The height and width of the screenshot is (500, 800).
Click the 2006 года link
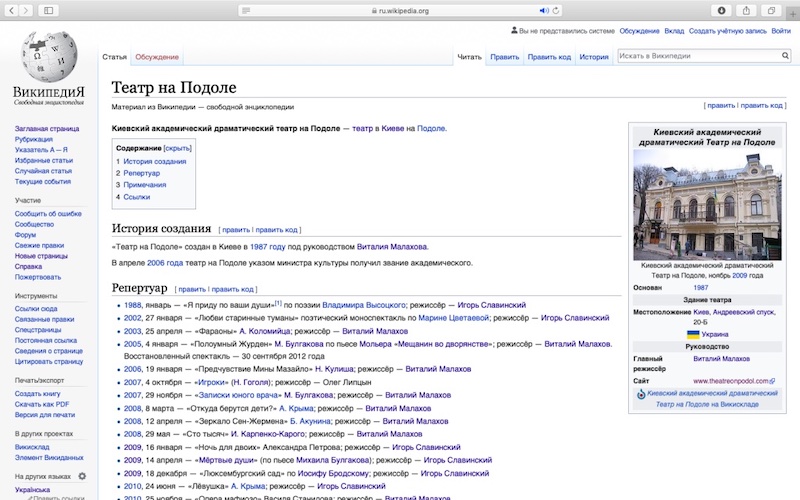165,263
